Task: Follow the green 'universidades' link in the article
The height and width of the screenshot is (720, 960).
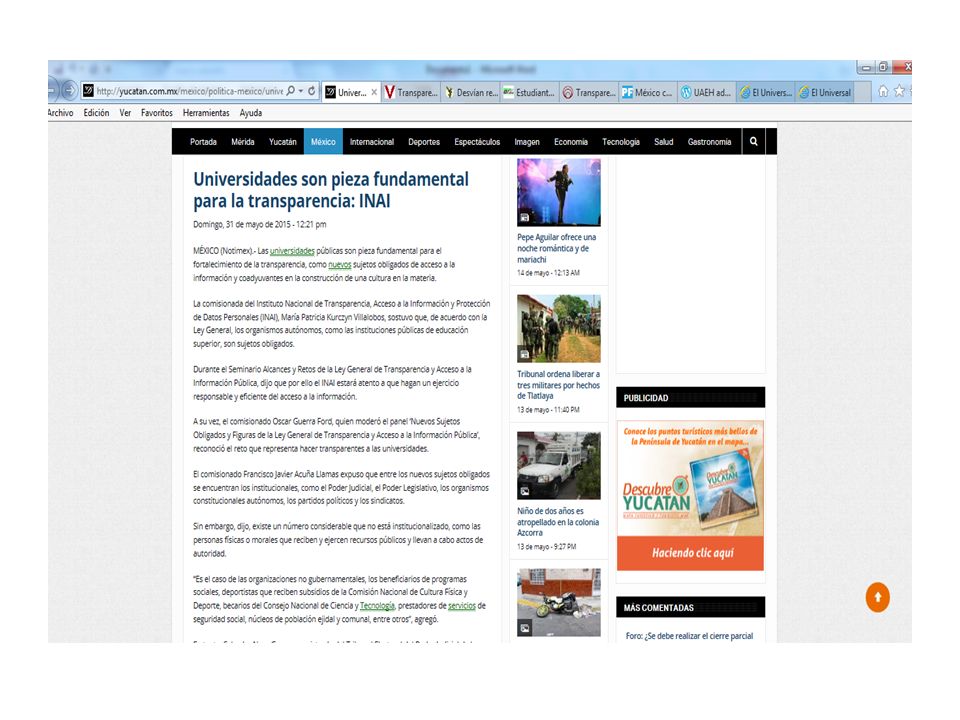Action: pyautogui.click(x=292, y=251)
